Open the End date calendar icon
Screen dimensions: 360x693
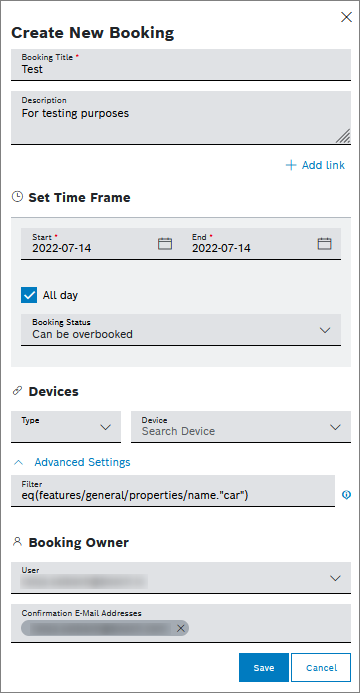click(x=325, y=244)
